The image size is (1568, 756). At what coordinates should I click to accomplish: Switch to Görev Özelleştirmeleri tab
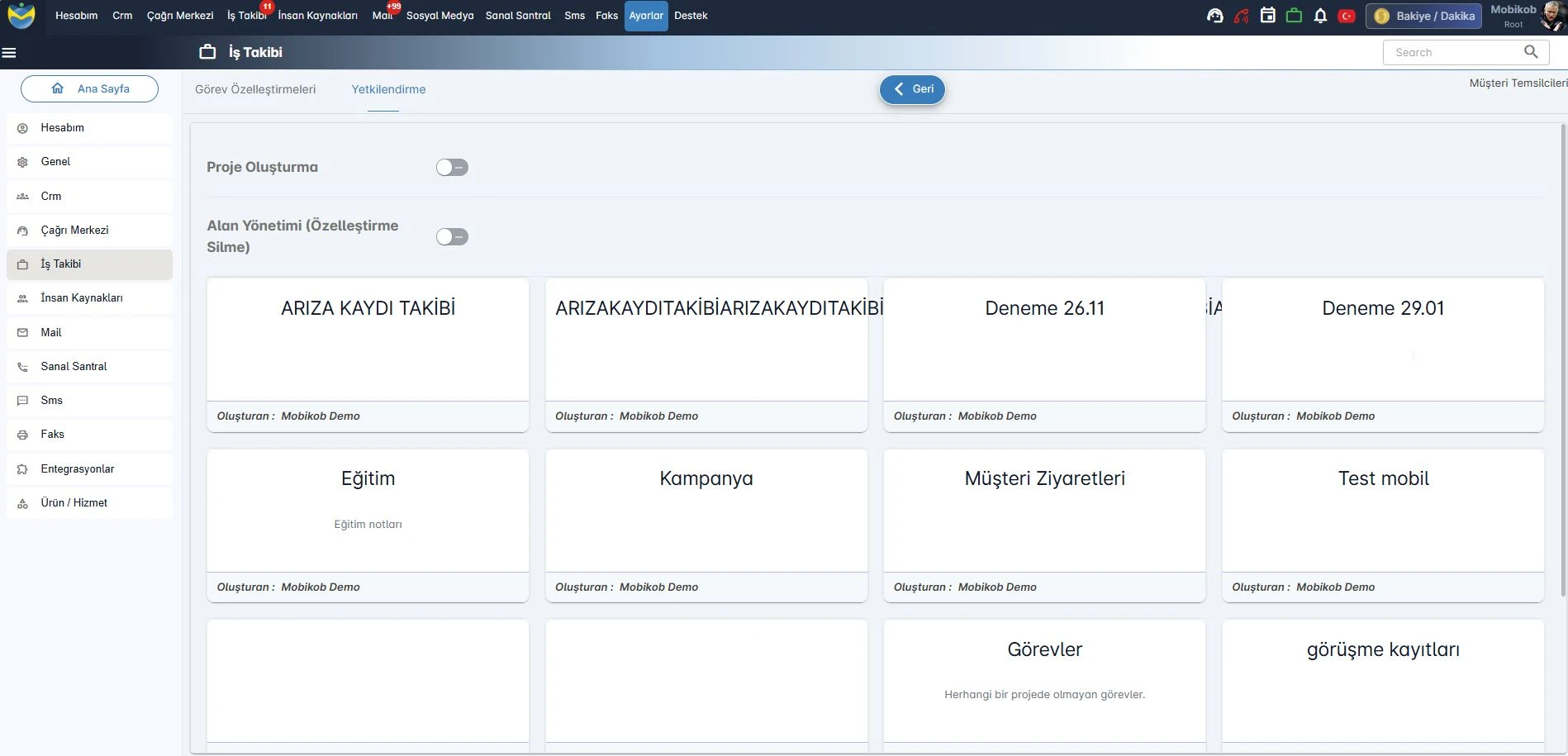click(255, 89)
